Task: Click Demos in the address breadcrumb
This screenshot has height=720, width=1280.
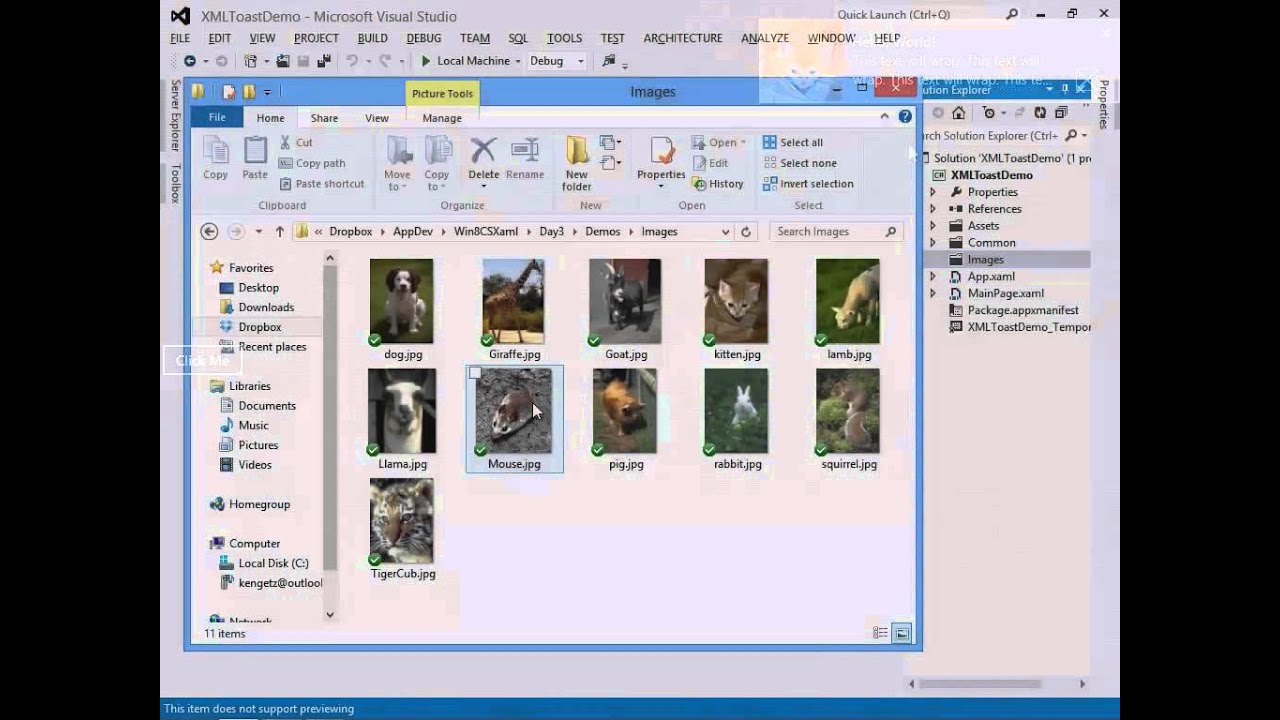Action: (603, 231)
